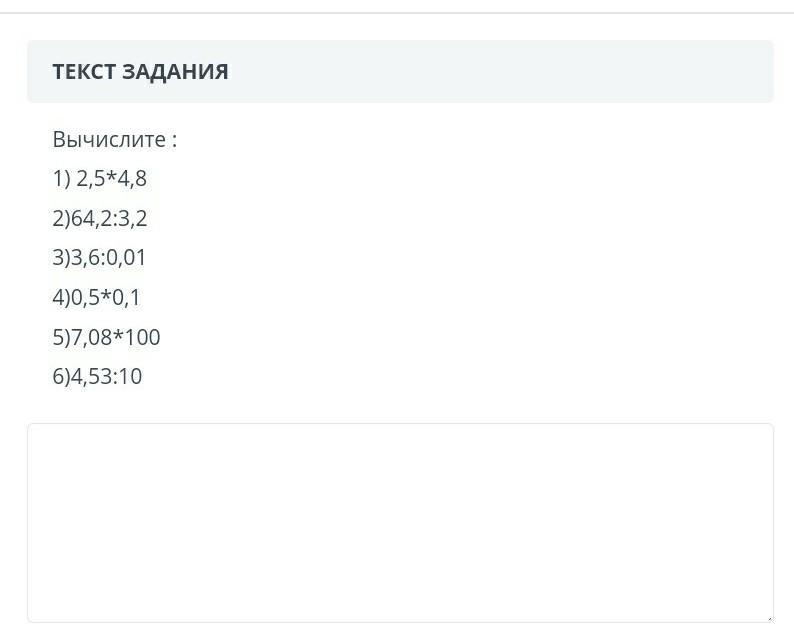Click the number 0,1 in problem 4
Viewport: 794px width, 636px height.
pos(126,297)
